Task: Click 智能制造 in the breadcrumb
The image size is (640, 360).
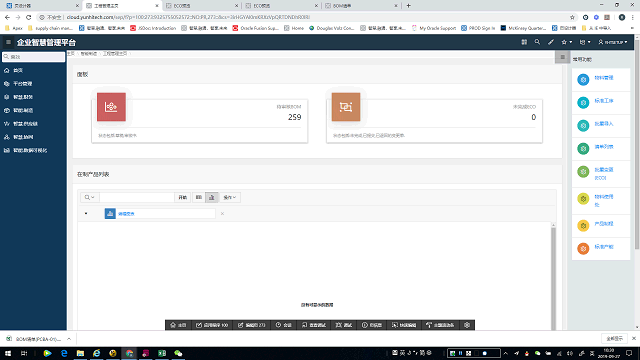Action: coord(89,53)
